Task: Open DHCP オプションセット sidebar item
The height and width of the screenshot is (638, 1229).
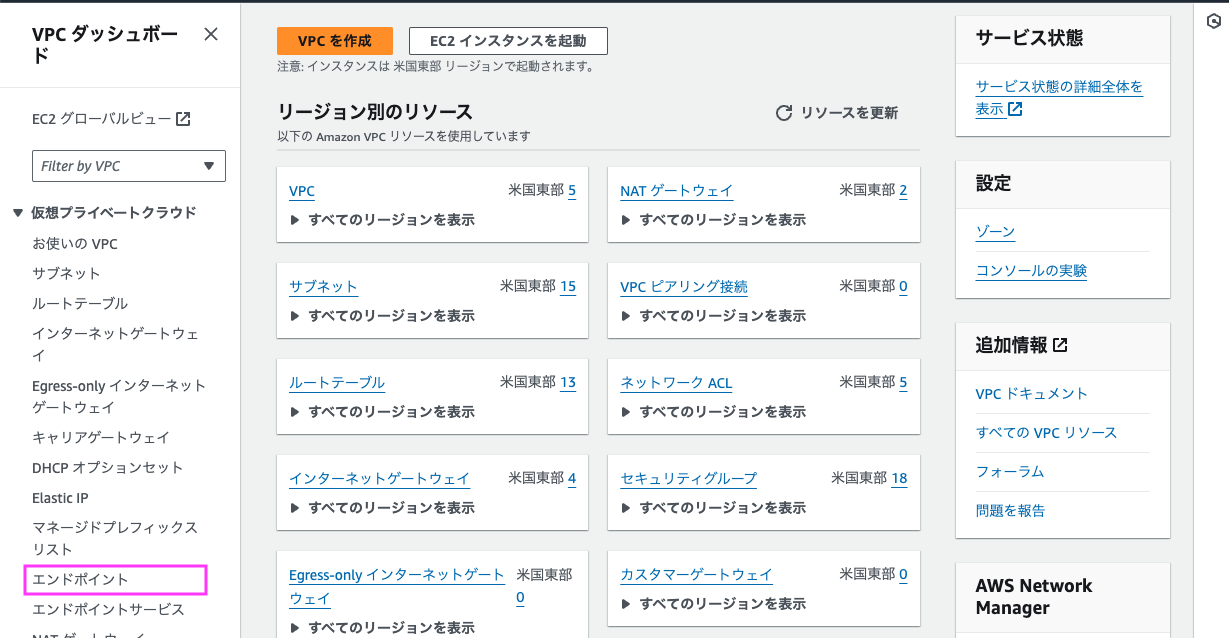Action: (x=108, y=467)
